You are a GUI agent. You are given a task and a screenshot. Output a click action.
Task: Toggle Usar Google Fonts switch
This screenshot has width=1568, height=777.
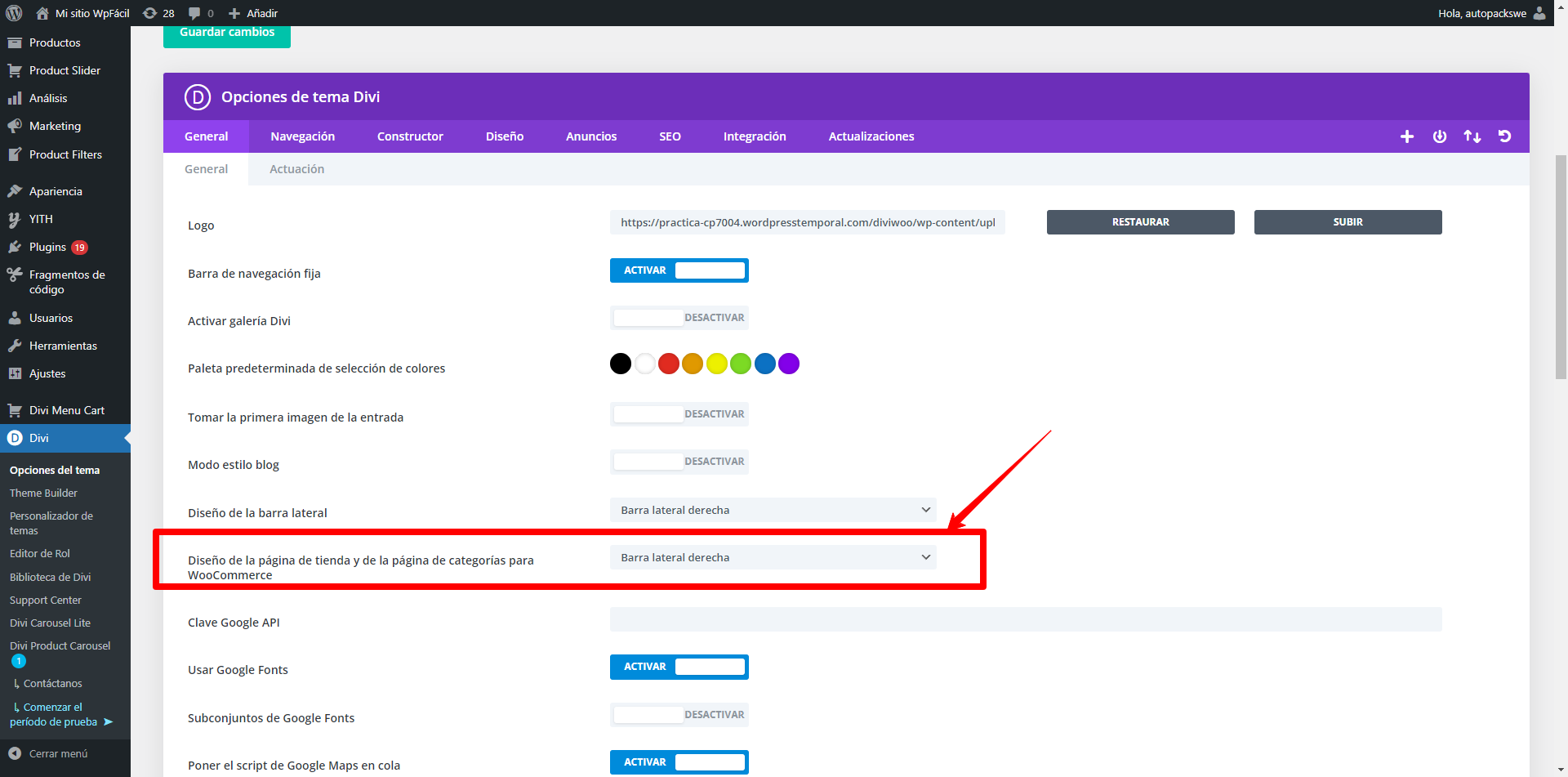click(x=679, y=667)
